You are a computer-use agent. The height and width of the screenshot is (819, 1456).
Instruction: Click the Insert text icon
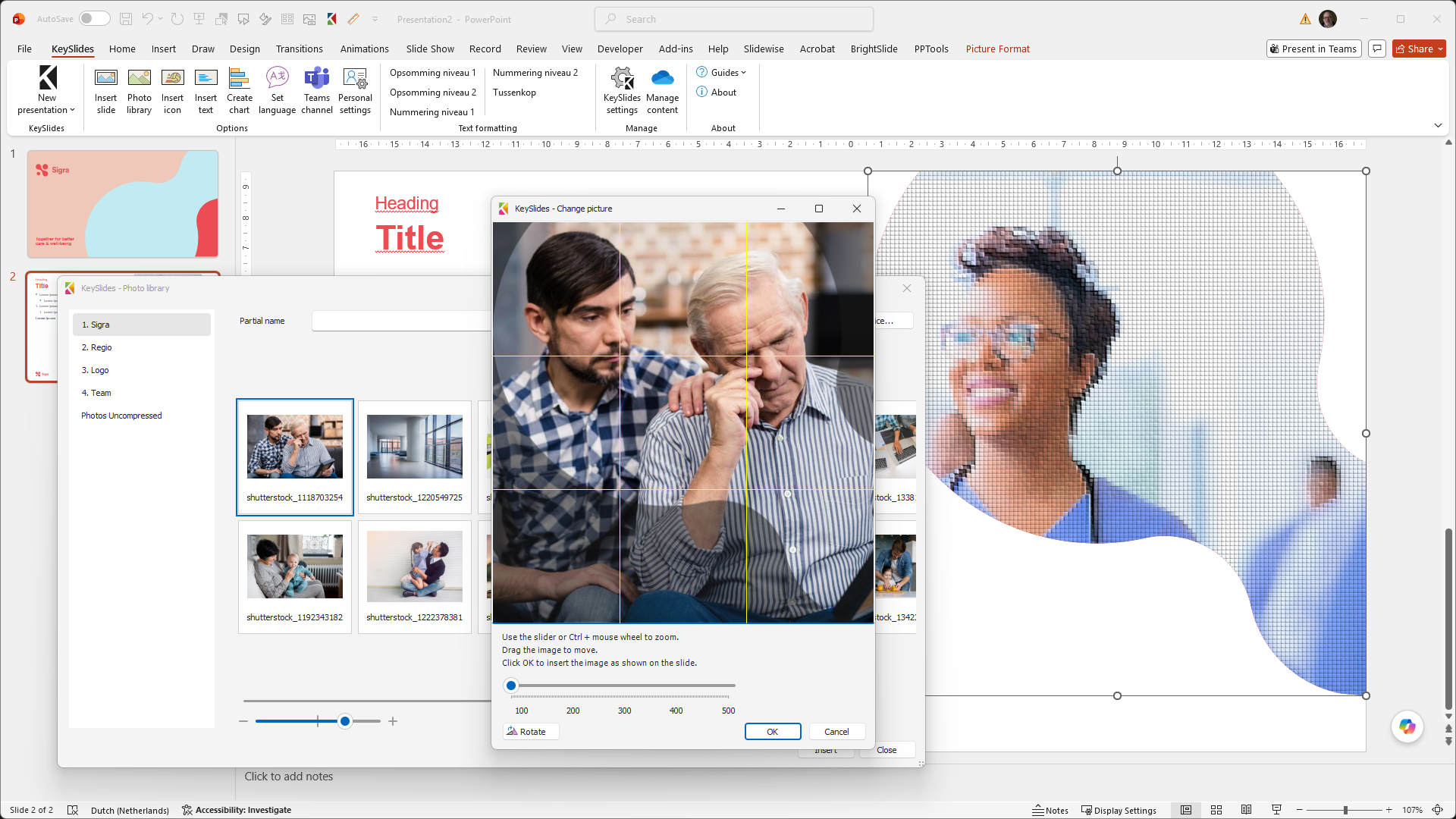click(x=206, y=91)
